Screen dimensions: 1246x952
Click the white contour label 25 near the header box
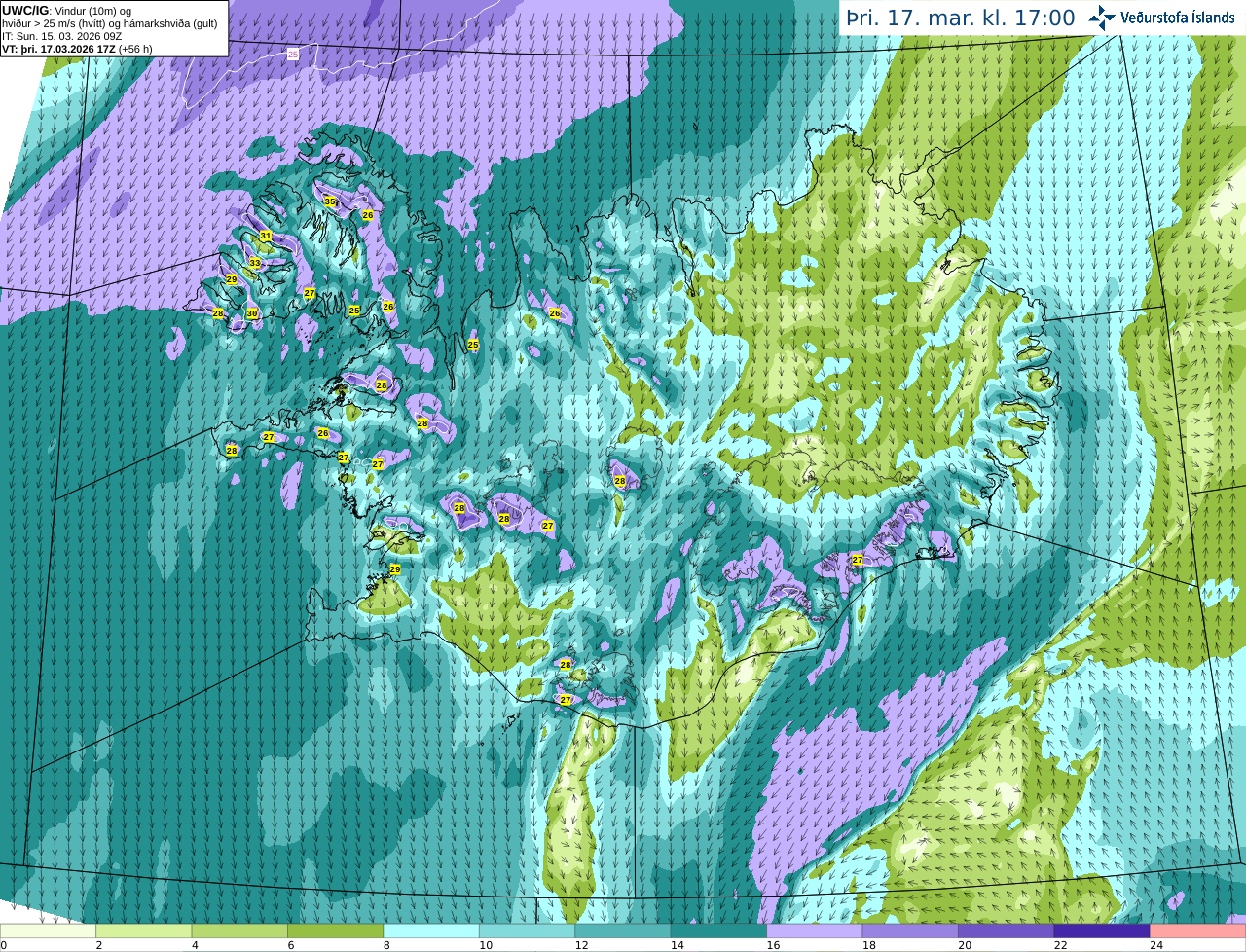coord(293,55)
